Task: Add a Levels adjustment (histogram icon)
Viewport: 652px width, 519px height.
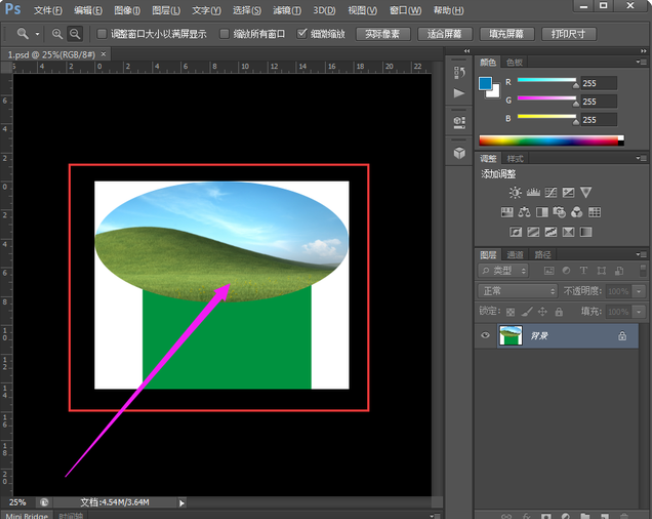Action: tap(533, 192)
